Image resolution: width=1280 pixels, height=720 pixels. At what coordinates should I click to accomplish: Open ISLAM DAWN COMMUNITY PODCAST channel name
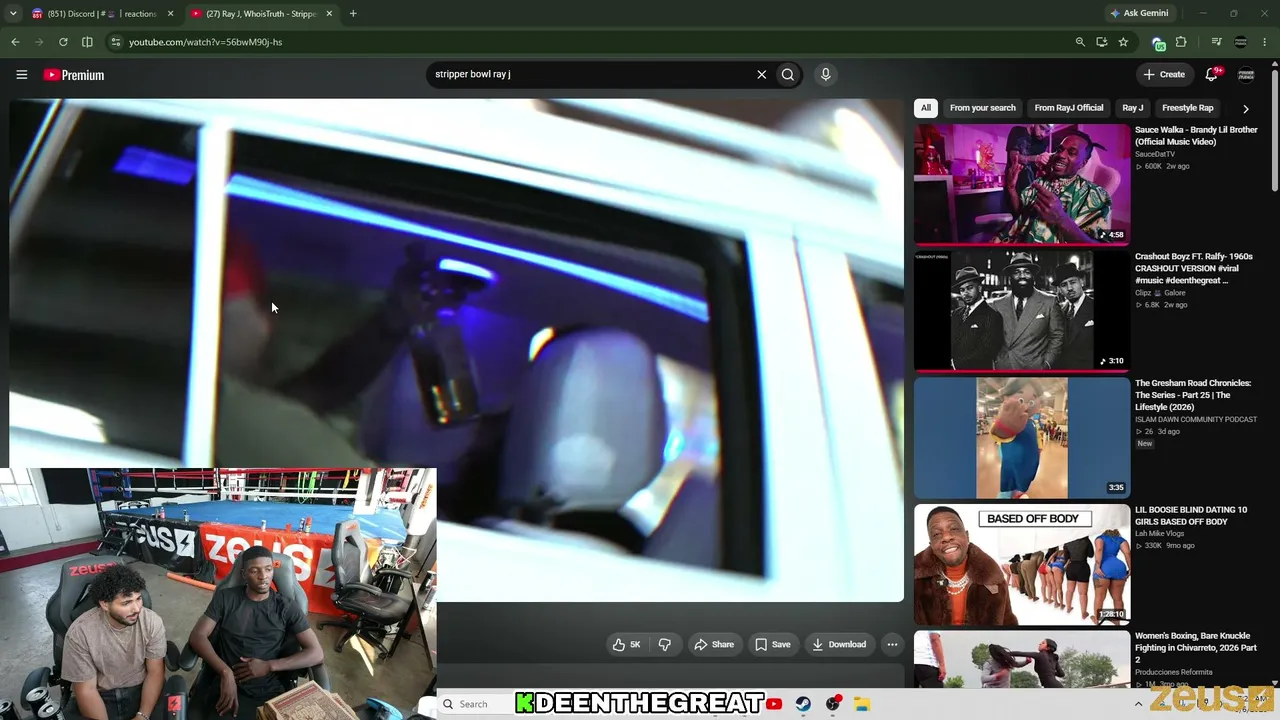click(1196, 420)
